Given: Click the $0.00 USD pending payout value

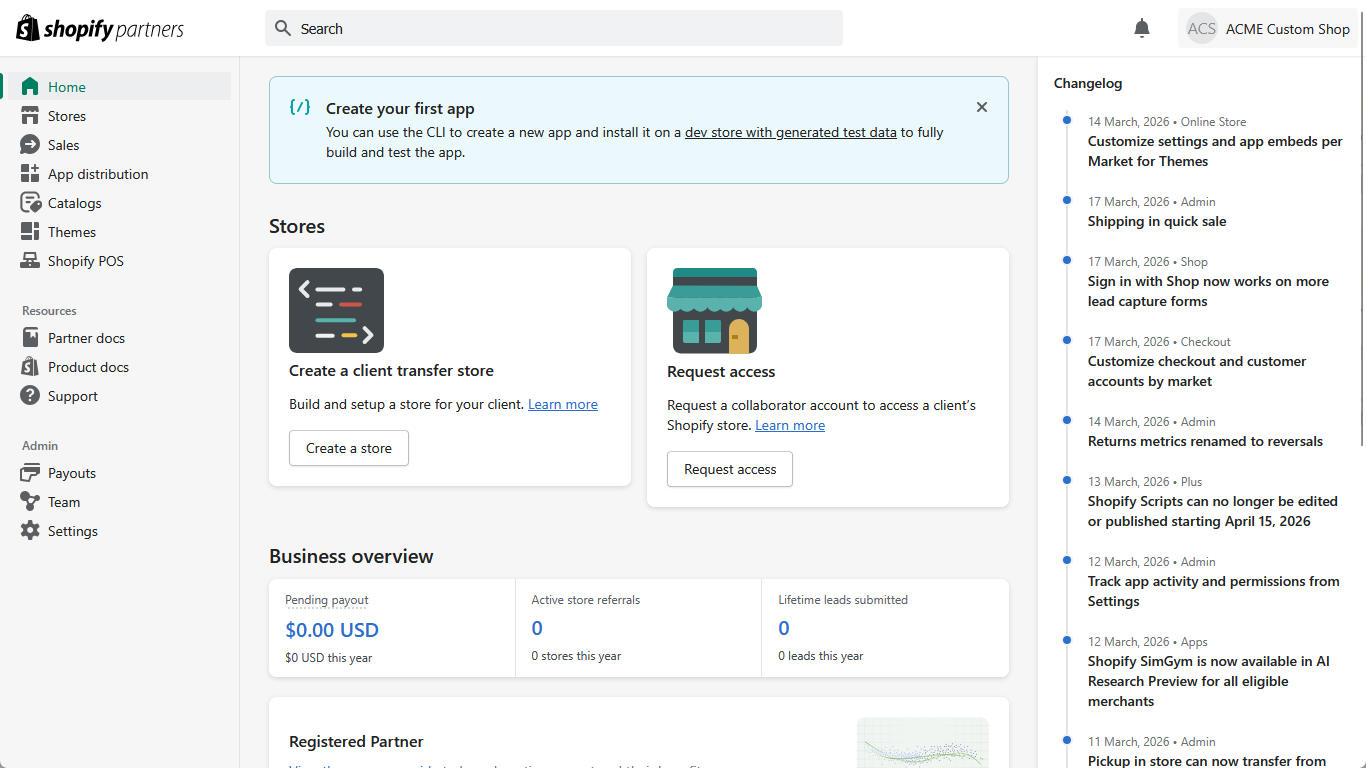Looking at the screenshot, I should [332, 630].
